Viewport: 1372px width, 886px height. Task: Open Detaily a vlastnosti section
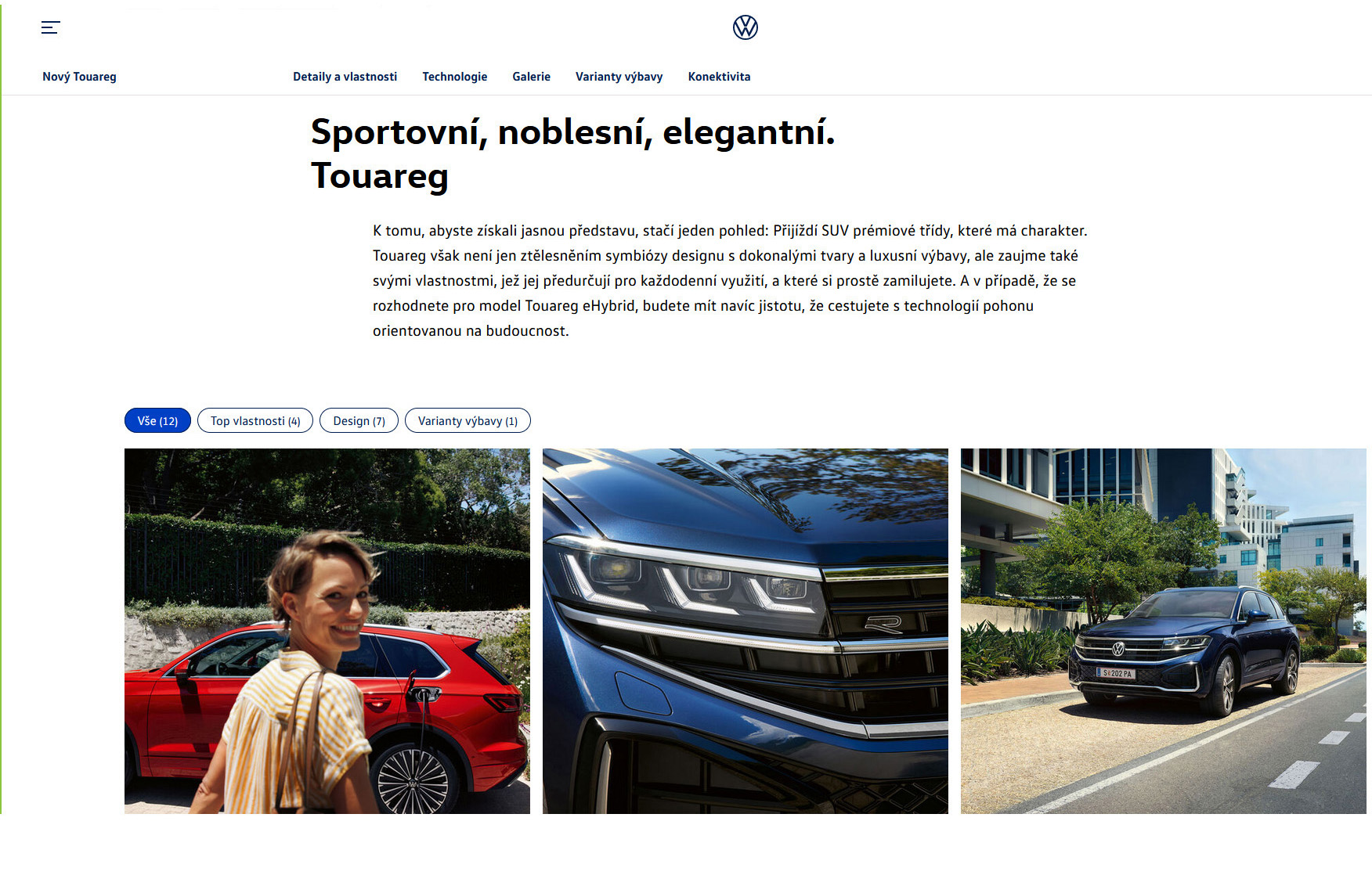tap(345, 77)
